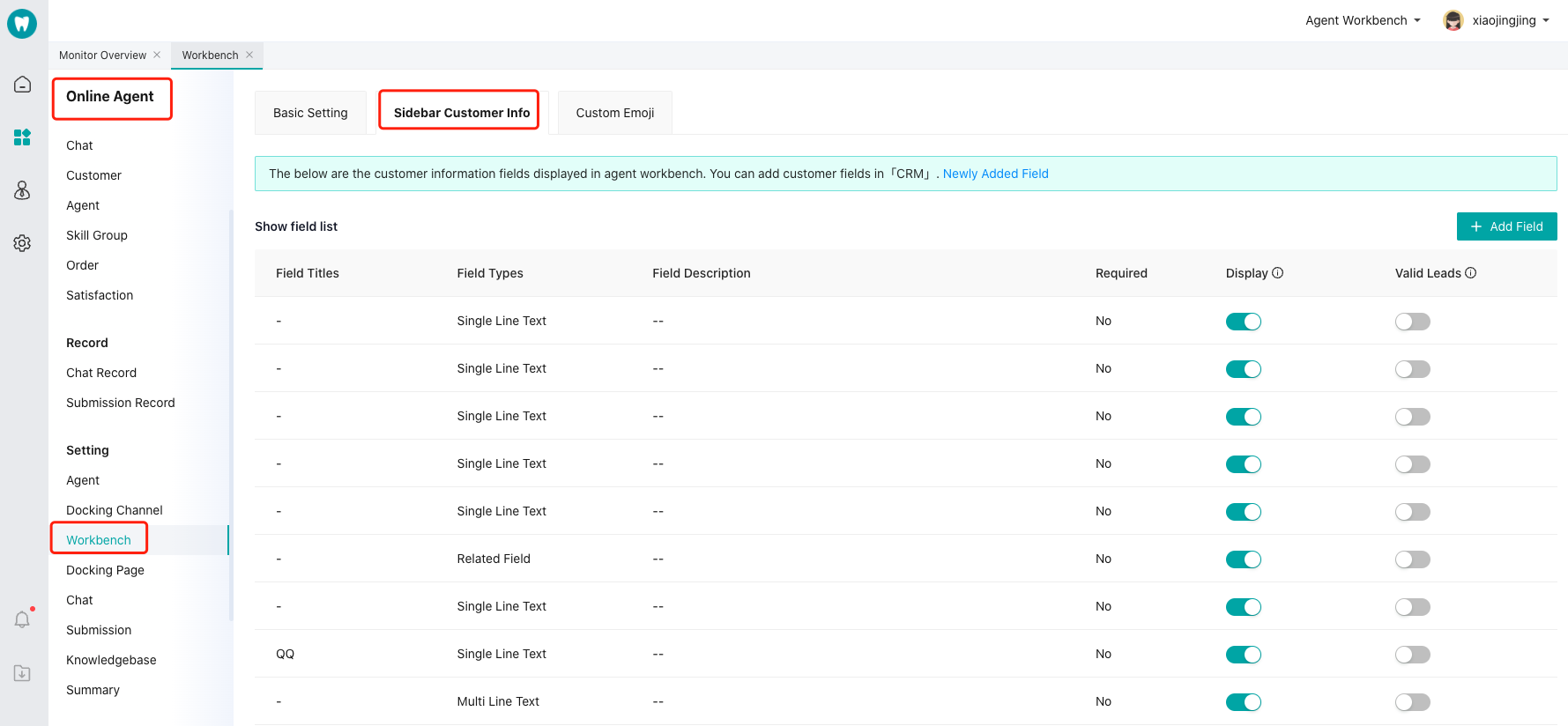Close the Monitor Overview tab
This screenshot has height=726, width=1568.
point(157,55)
